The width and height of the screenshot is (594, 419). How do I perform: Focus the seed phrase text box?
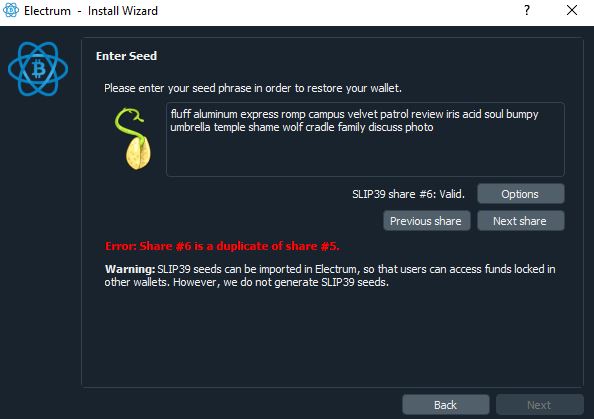(365, 139)
